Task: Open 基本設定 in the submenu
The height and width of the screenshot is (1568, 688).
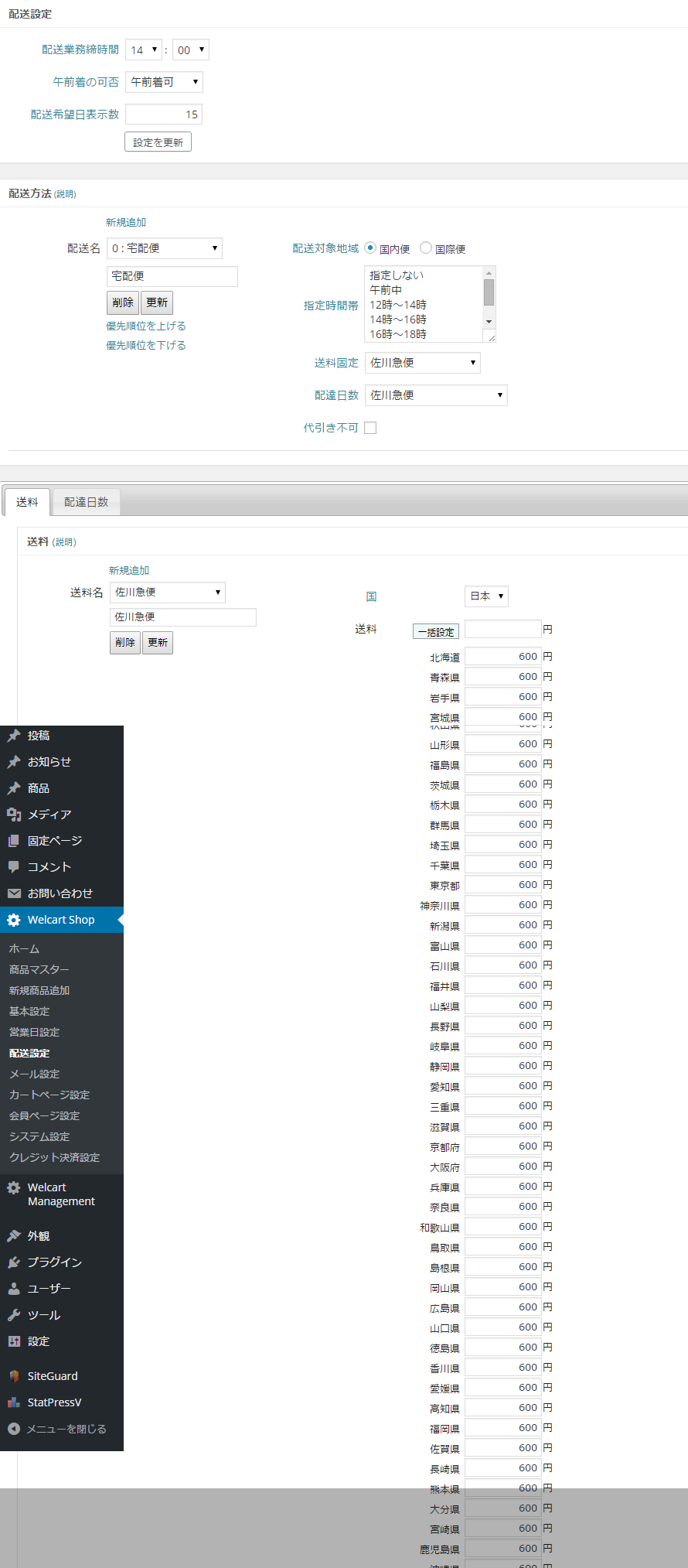Action: [29, 1011]
